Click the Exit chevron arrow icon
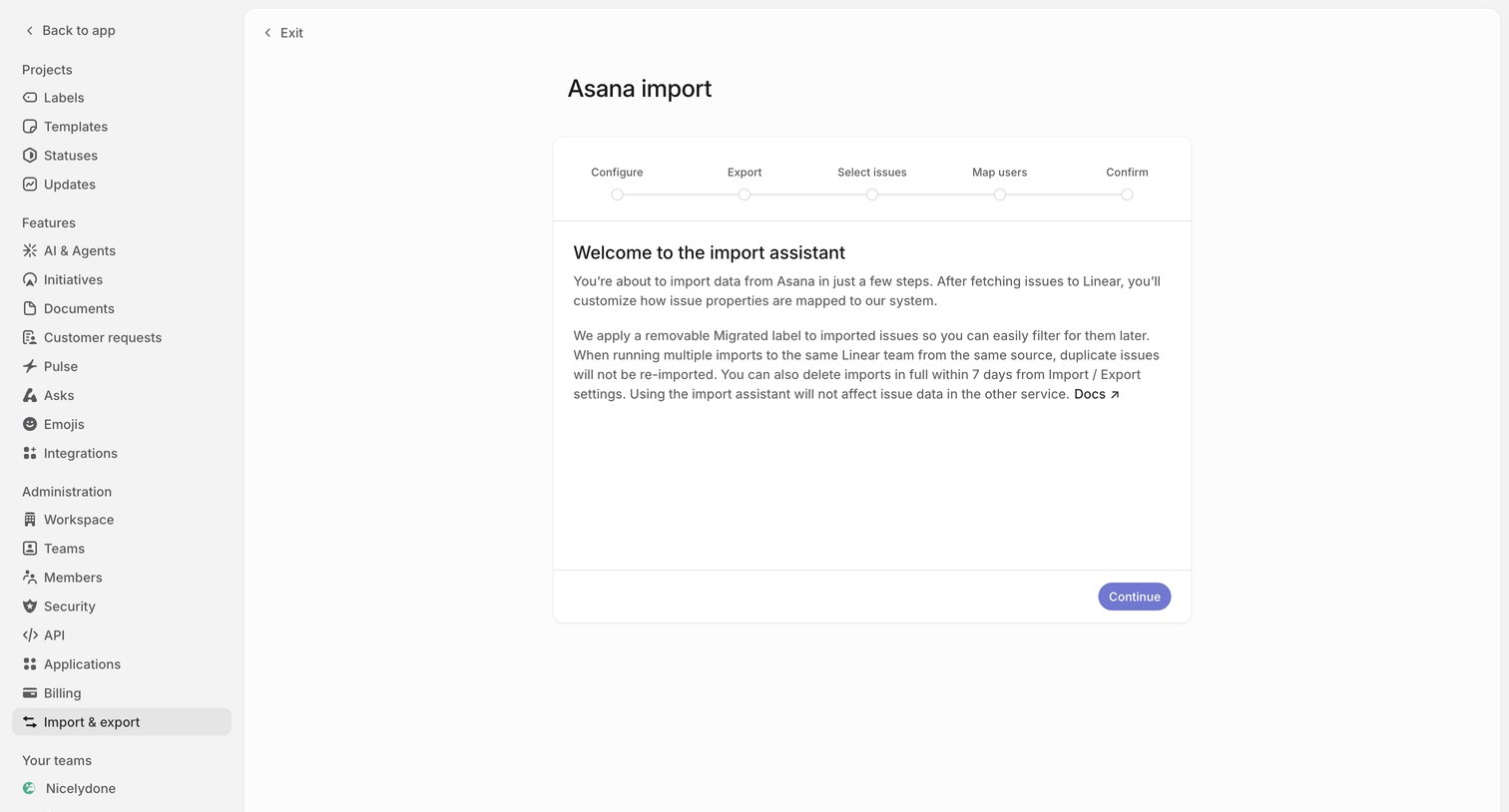This screenshot has height=812, width=1509. [x=267, y=33]
